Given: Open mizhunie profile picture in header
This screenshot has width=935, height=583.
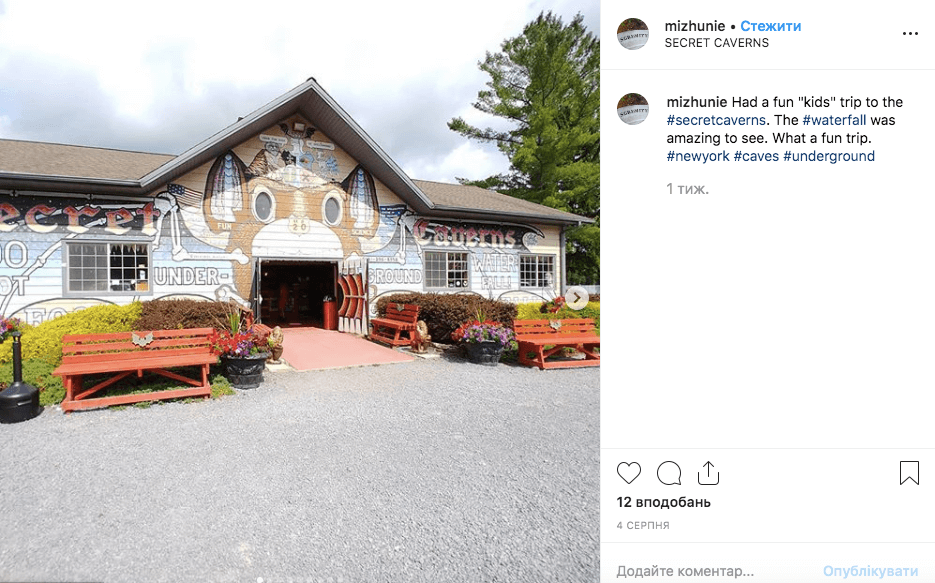Looking at the screenshot, I should 633,33.
